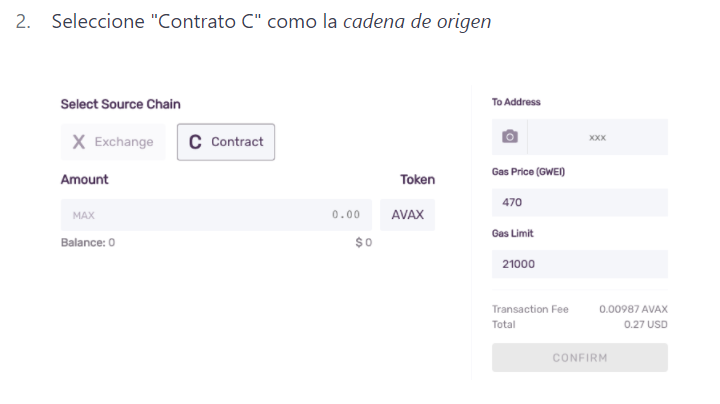Click the Balance: 0 label

click(88, 242)
